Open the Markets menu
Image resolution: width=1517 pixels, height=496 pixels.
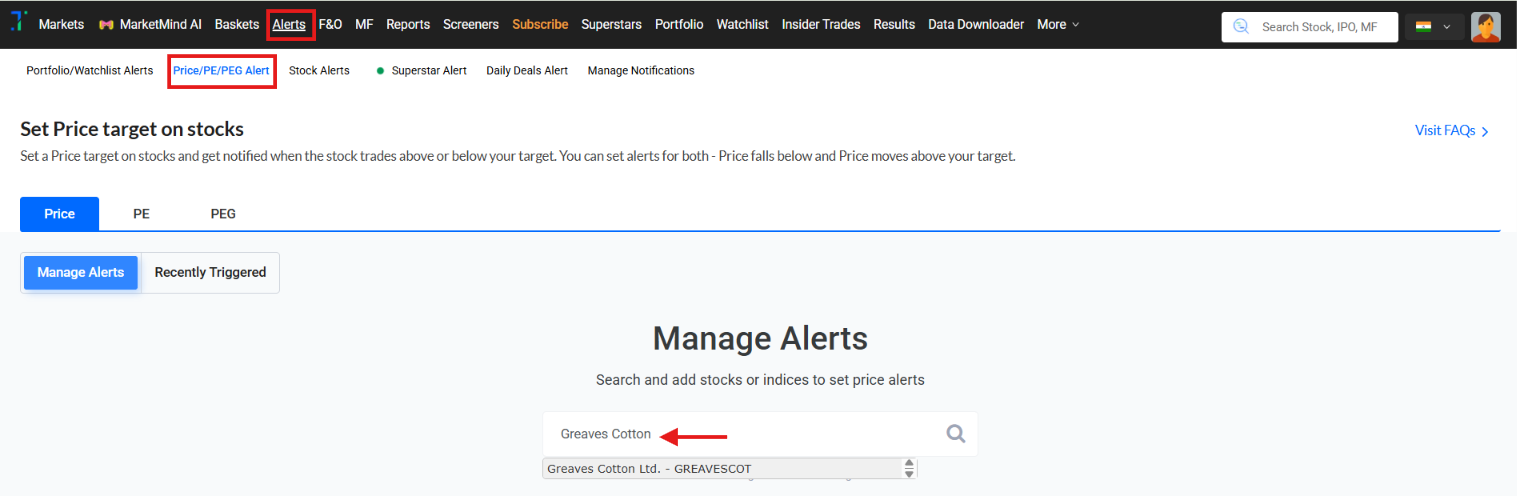point(61,25)
